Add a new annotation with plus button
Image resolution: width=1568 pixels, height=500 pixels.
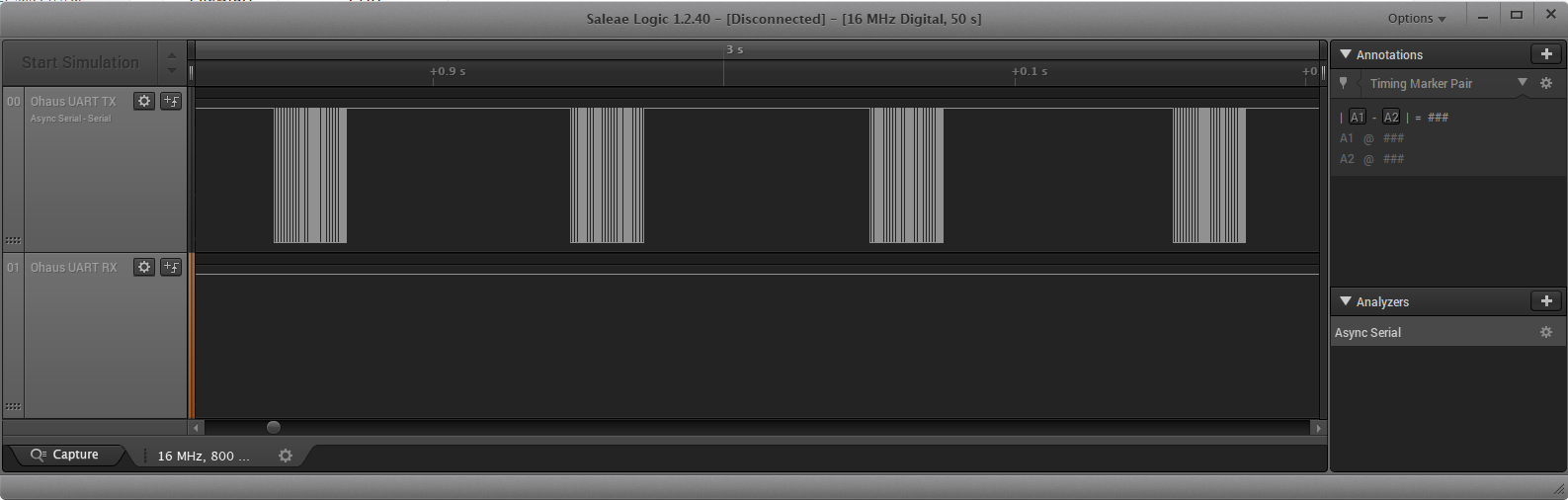[x=1546, y=54]
